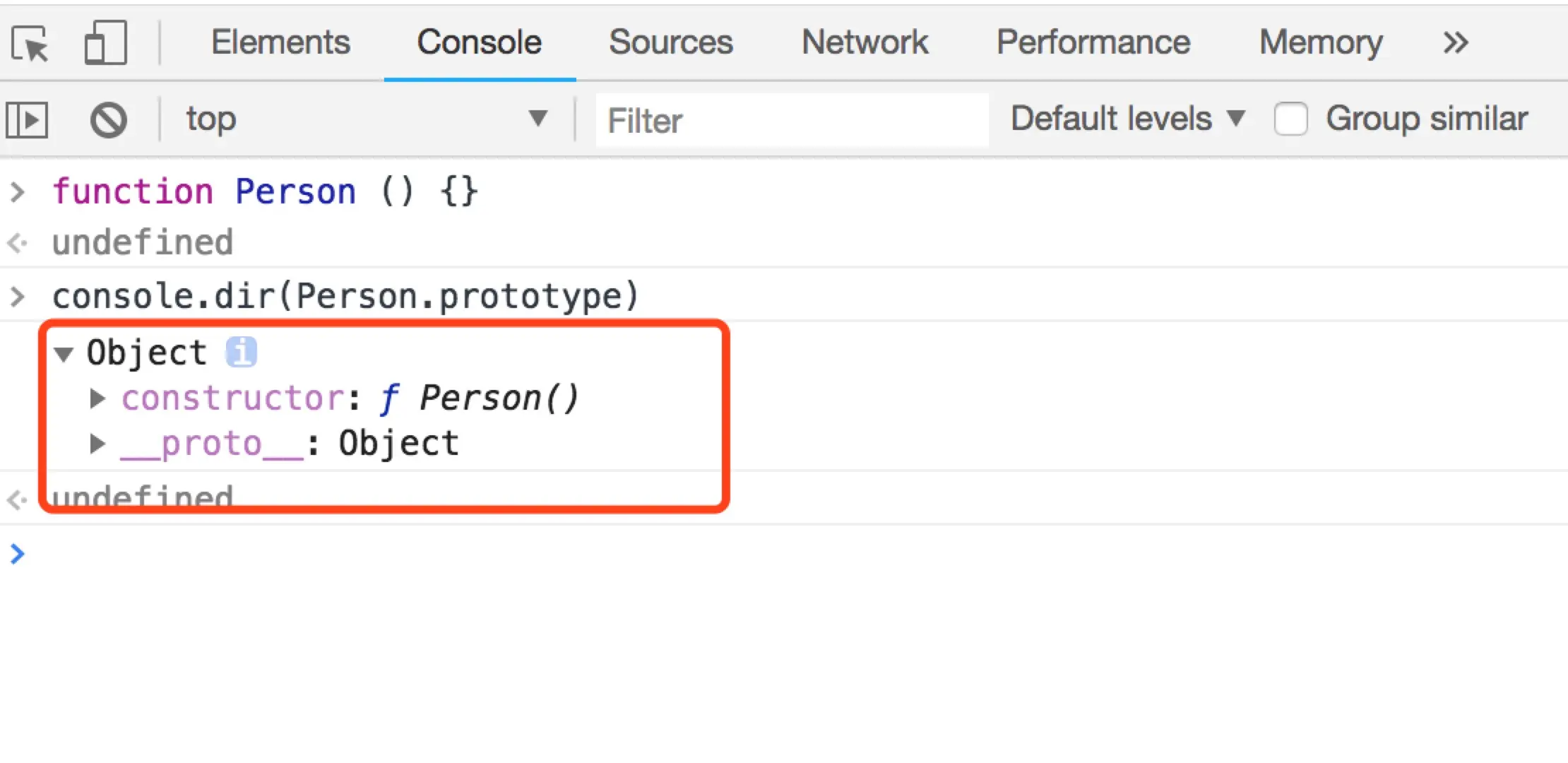Toggle the device toolbar icon
1568x763 pixels.
click(x=105, y=43)
